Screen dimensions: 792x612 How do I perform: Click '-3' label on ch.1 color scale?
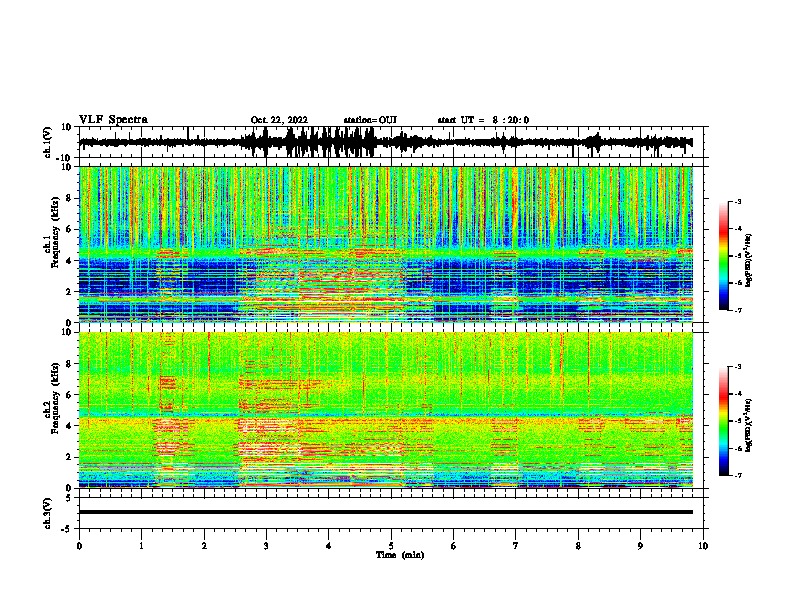tap(738, 202)
